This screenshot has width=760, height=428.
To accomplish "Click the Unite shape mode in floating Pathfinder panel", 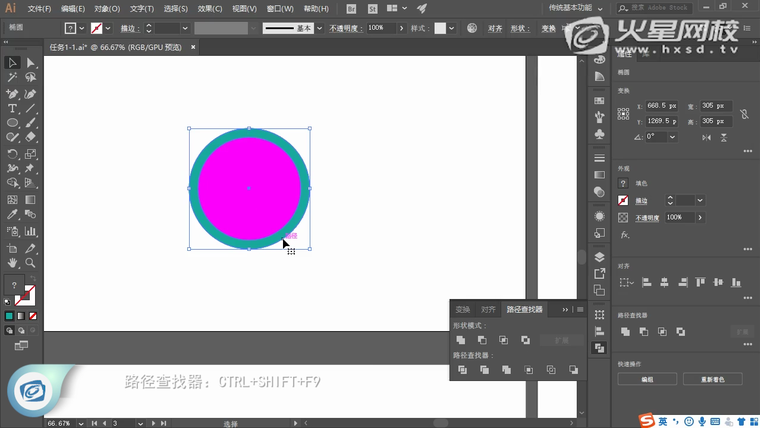I will point(462,340).
